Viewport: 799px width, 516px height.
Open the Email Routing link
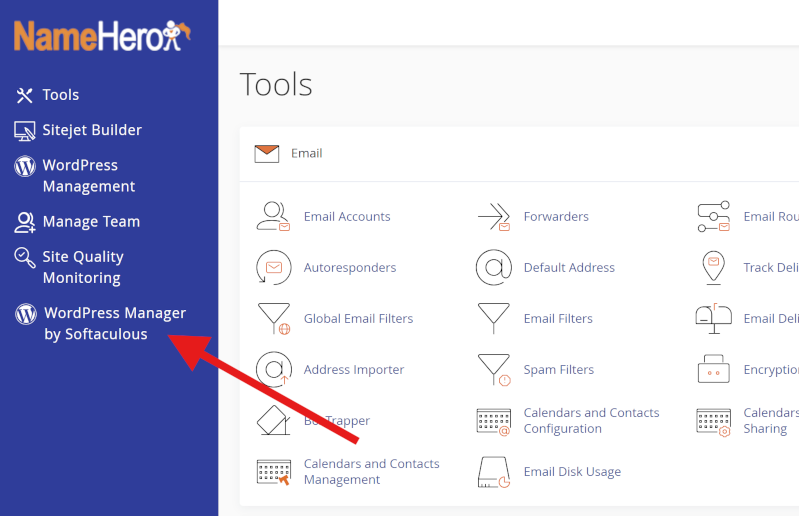pos(771,216)
